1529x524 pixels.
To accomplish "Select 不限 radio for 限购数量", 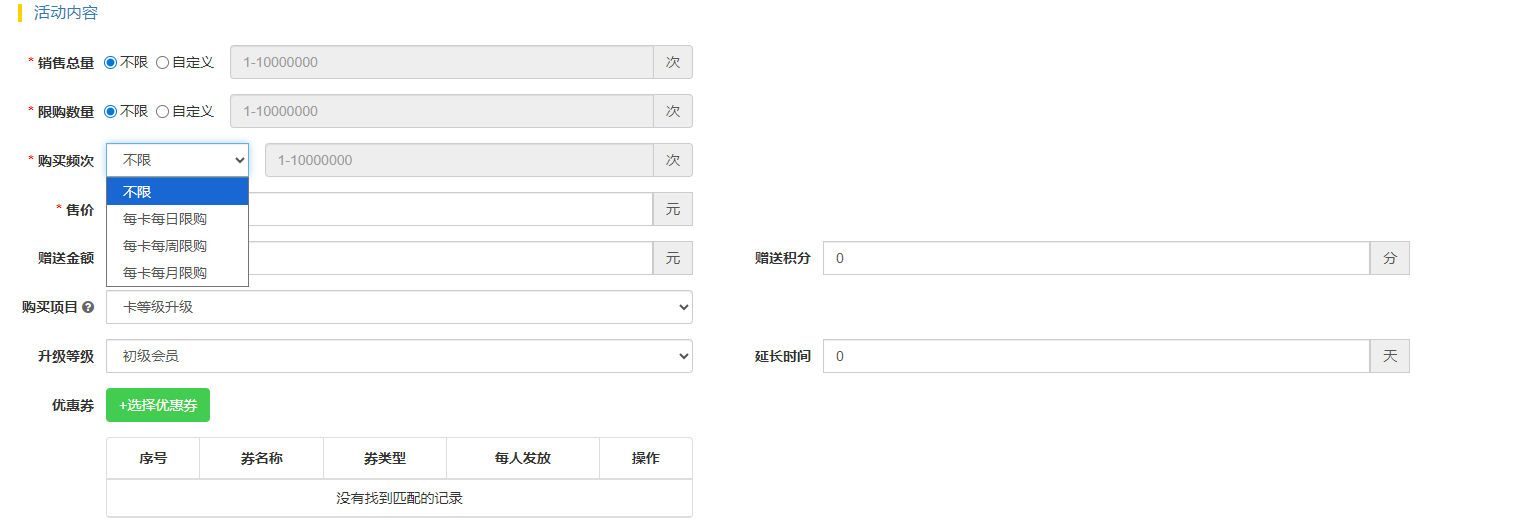I will (111, 111).
